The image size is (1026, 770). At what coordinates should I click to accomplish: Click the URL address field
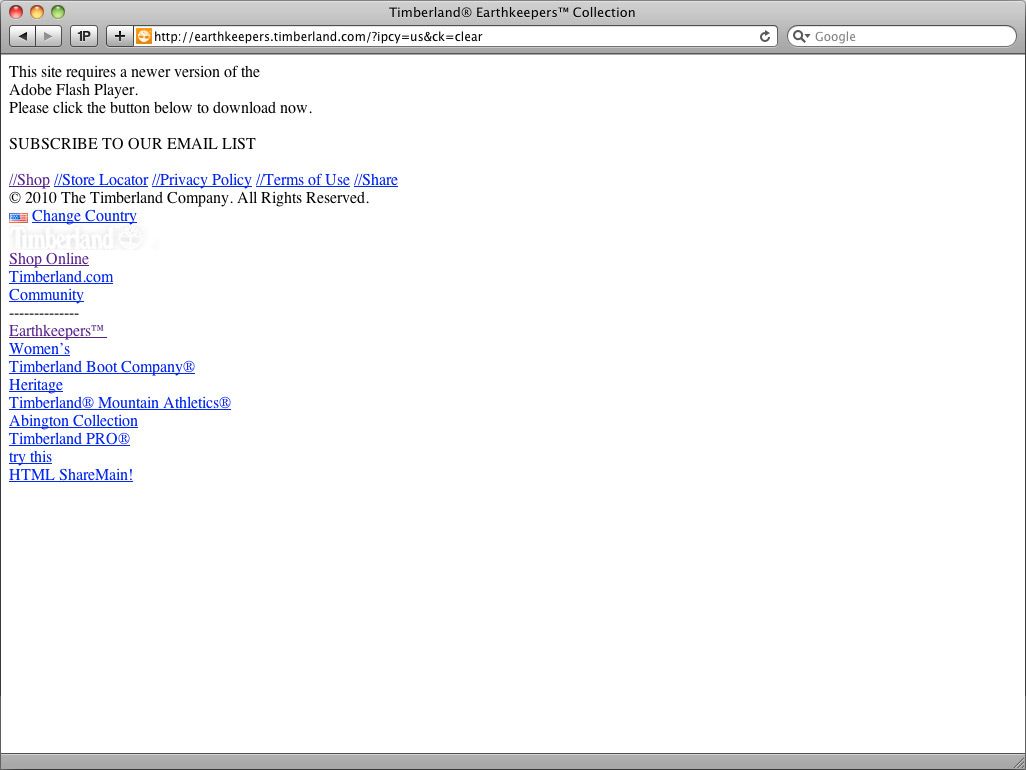pos(450,36)
